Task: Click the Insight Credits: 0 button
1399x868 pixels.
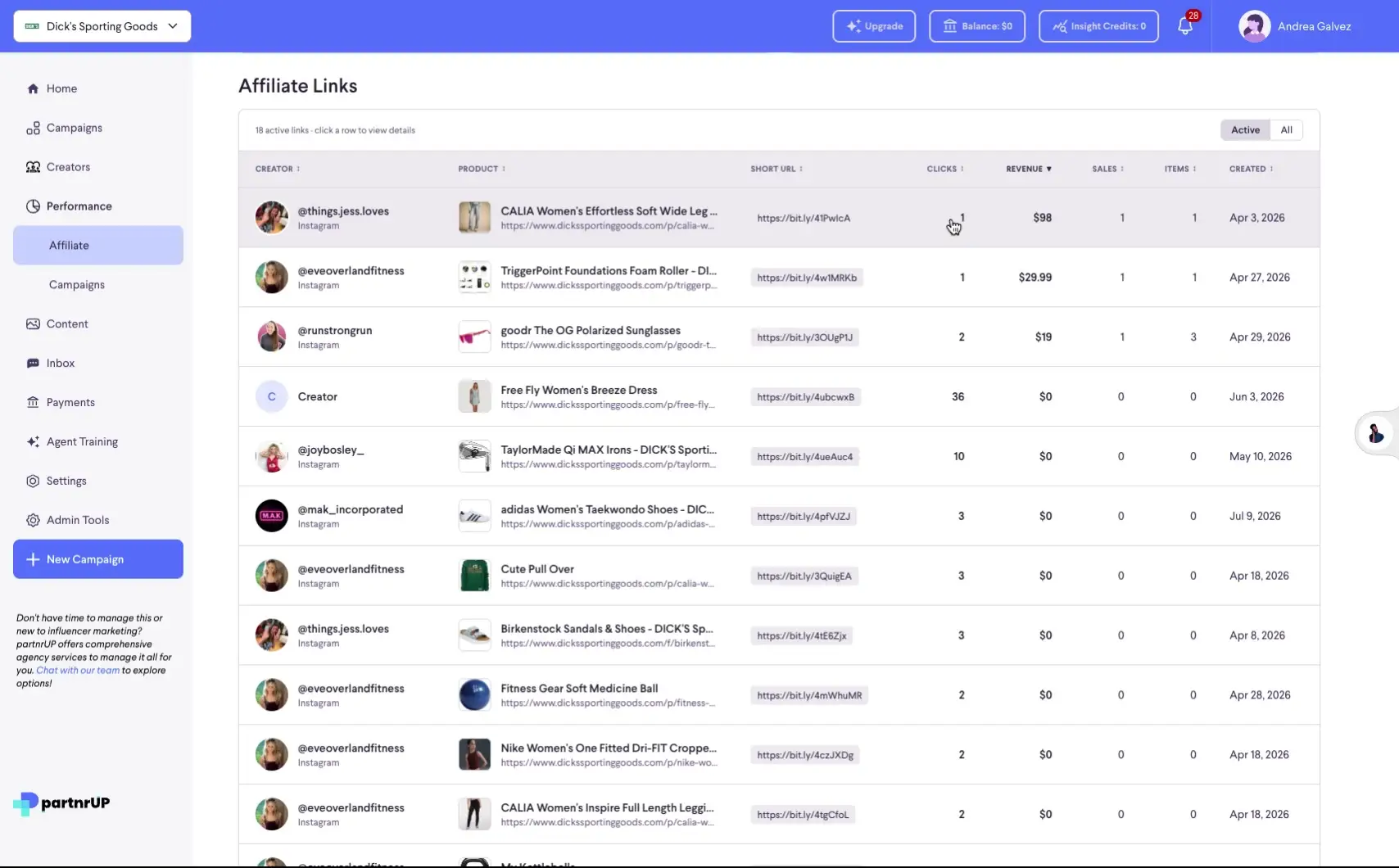Action: coord(1098,26)
